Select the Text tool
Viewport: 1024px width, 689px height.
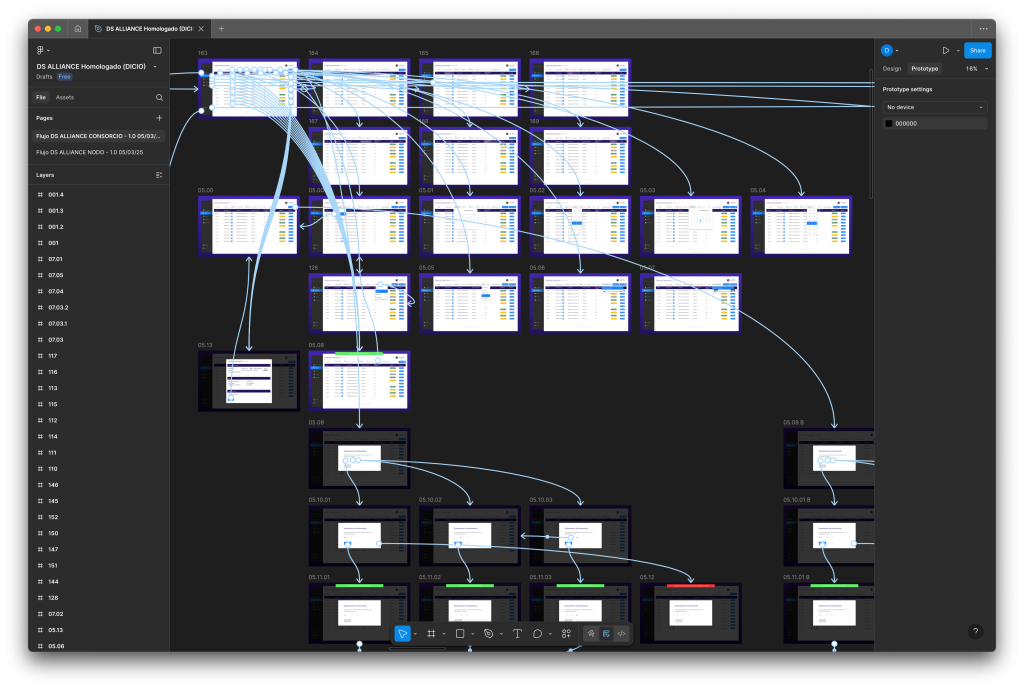click(x=517, y=633)
